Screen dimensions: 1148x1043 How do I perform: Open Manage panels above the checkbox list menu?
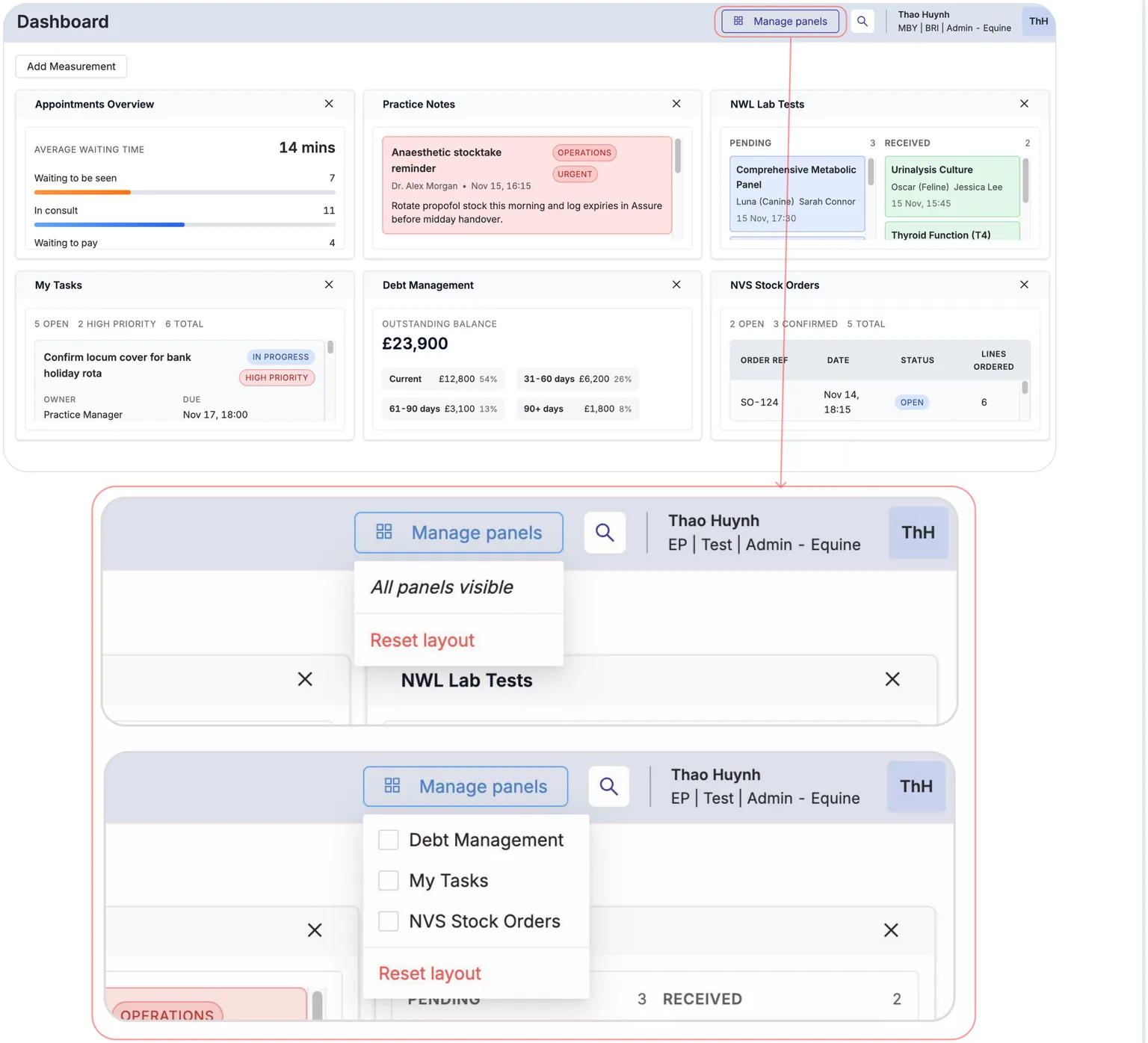[x=466, y=786]
